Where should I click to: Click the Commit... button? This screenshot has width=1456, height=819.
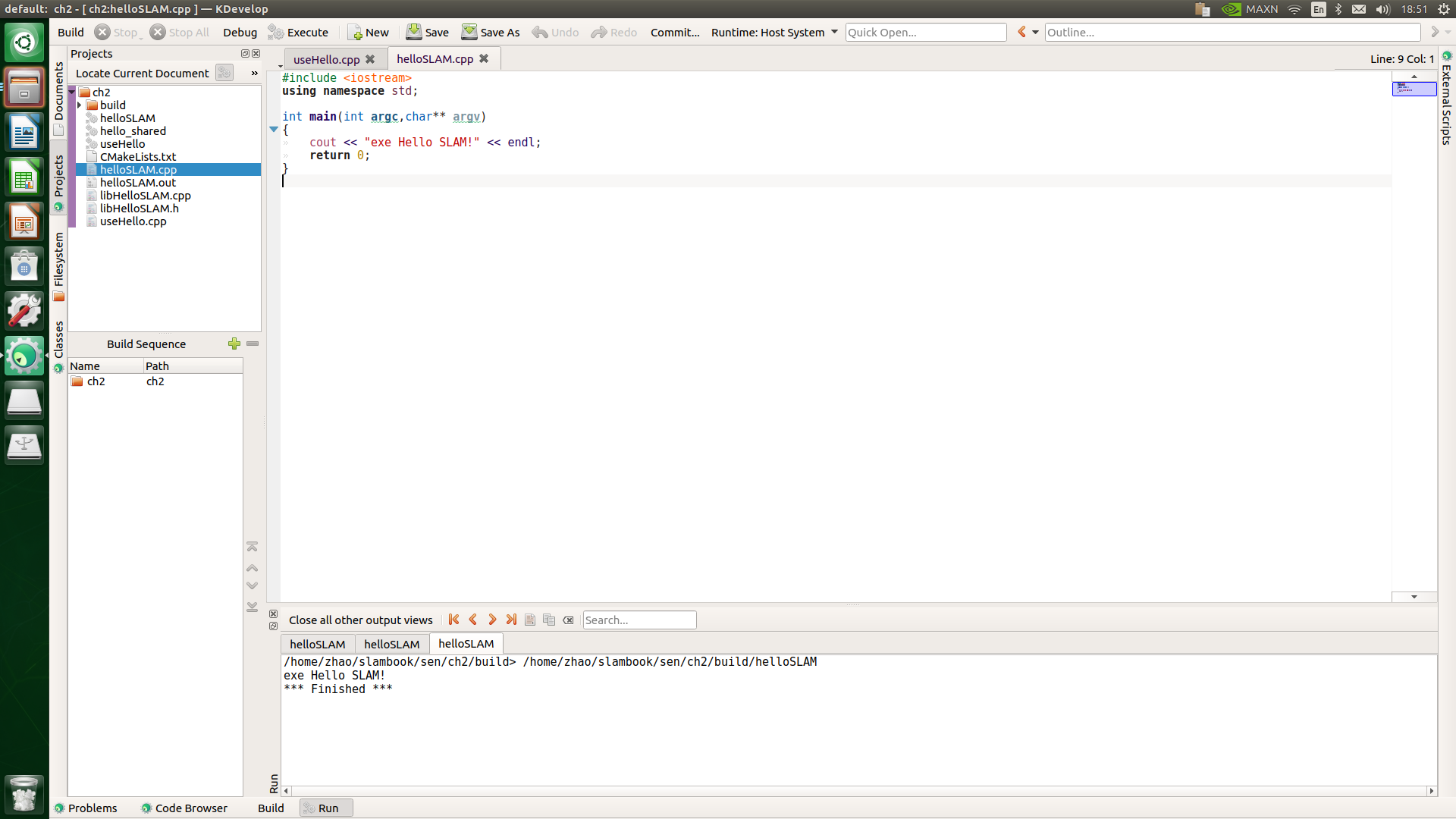click(674, 32)
